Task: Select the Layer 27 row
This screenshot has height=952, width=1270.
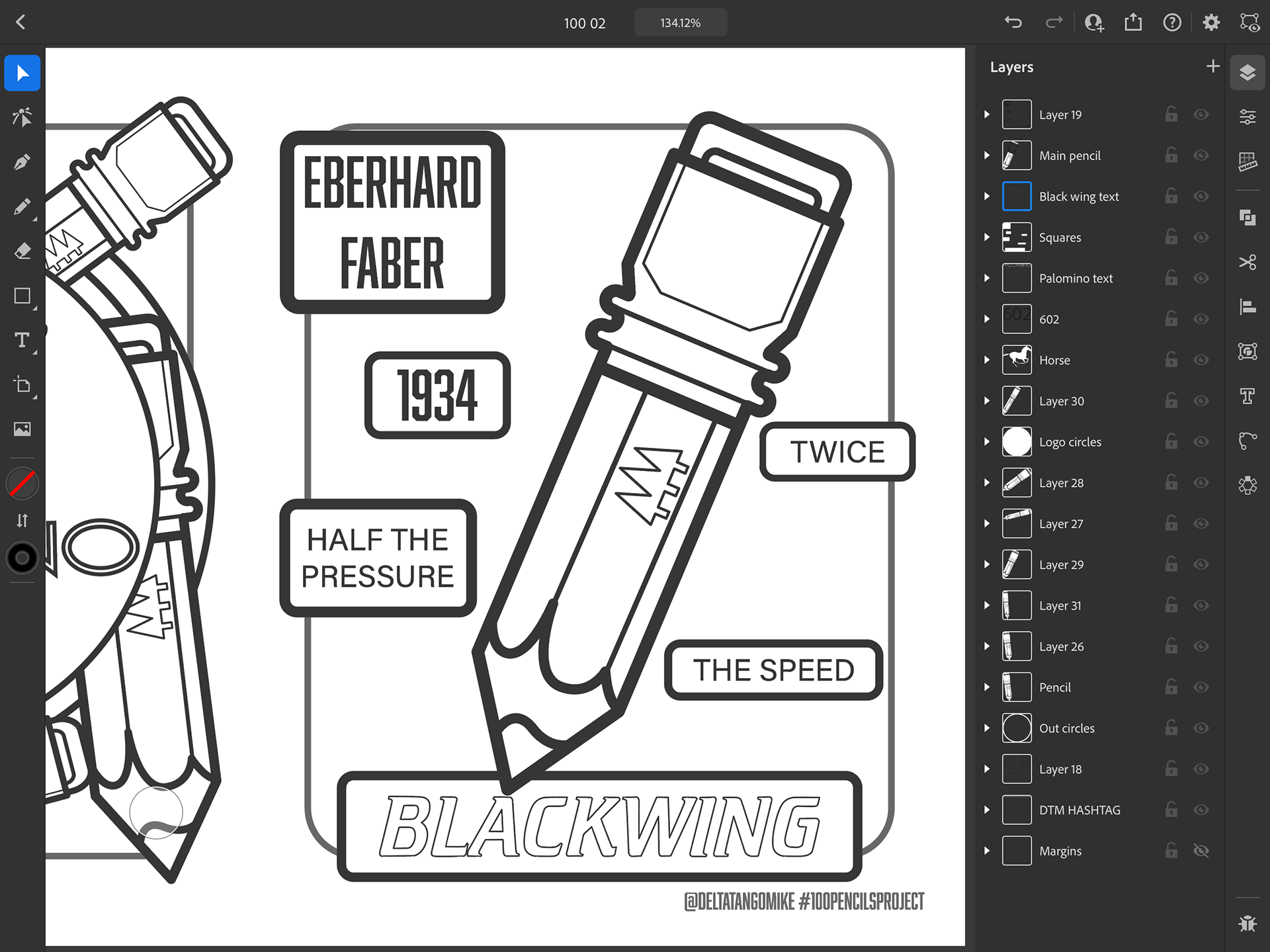Action: point(1099,524)
